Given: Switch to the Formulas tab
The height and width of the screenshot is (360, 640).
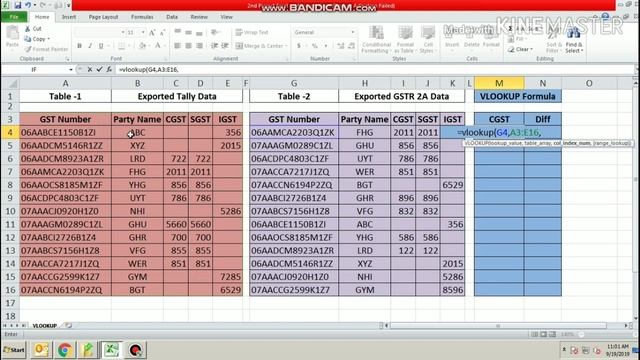Looking at the screenshot, I should (x=142, y=17).
